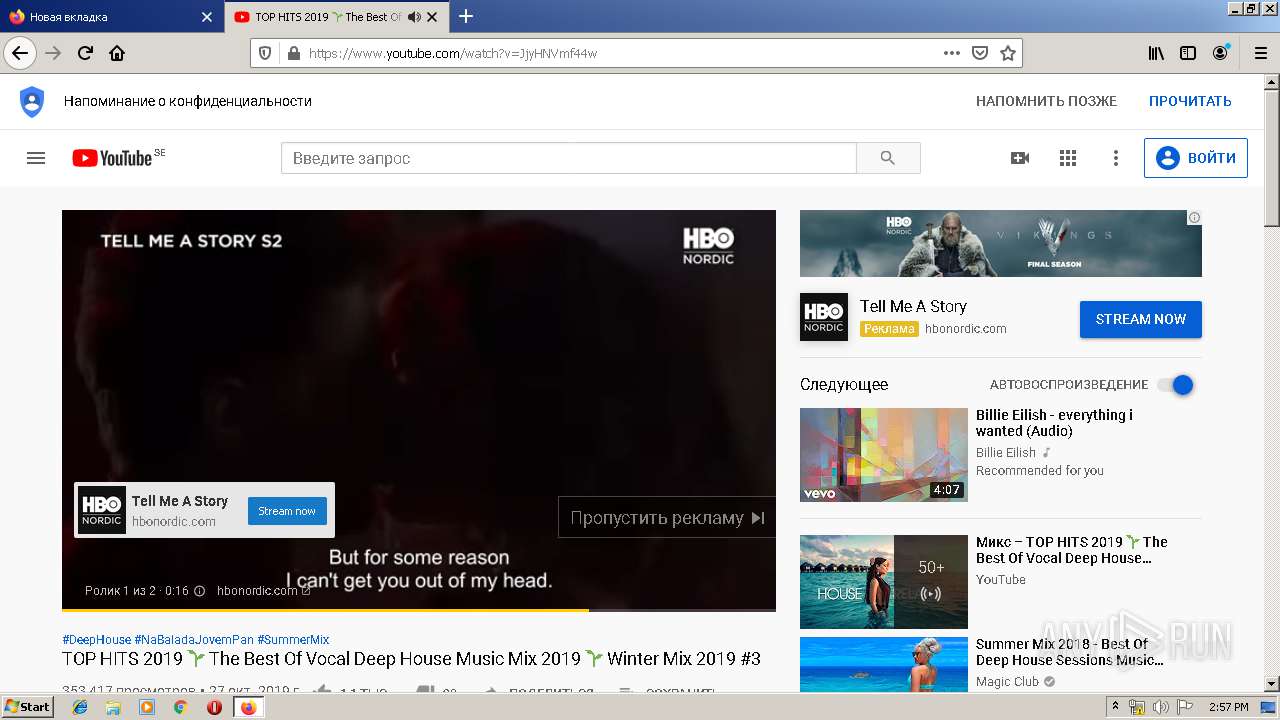Click the browser Forward arrow button
1280x720 pixels.
[53, 53]
